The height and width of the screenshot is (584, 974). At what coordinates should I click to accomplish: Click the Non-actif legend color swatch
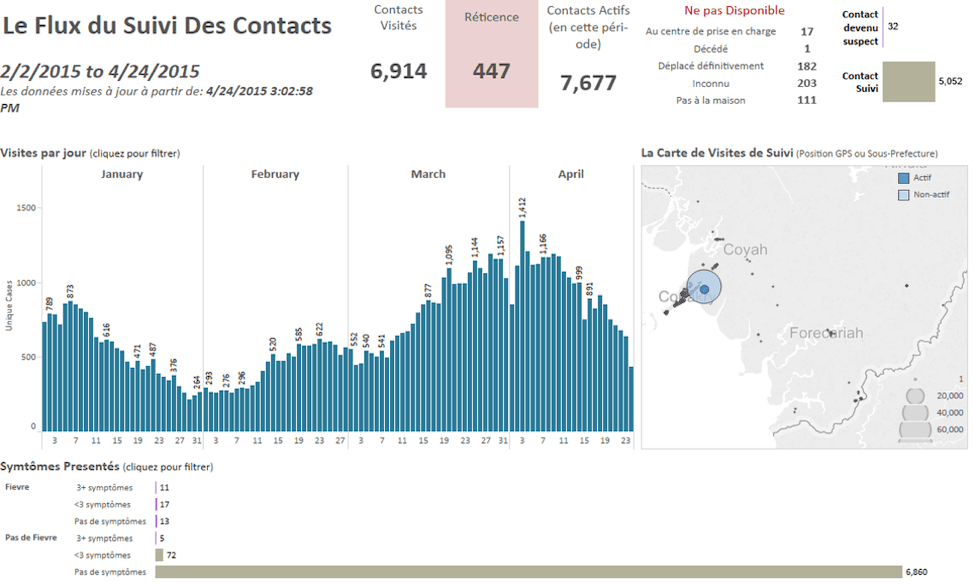click(x=904, y=195)
